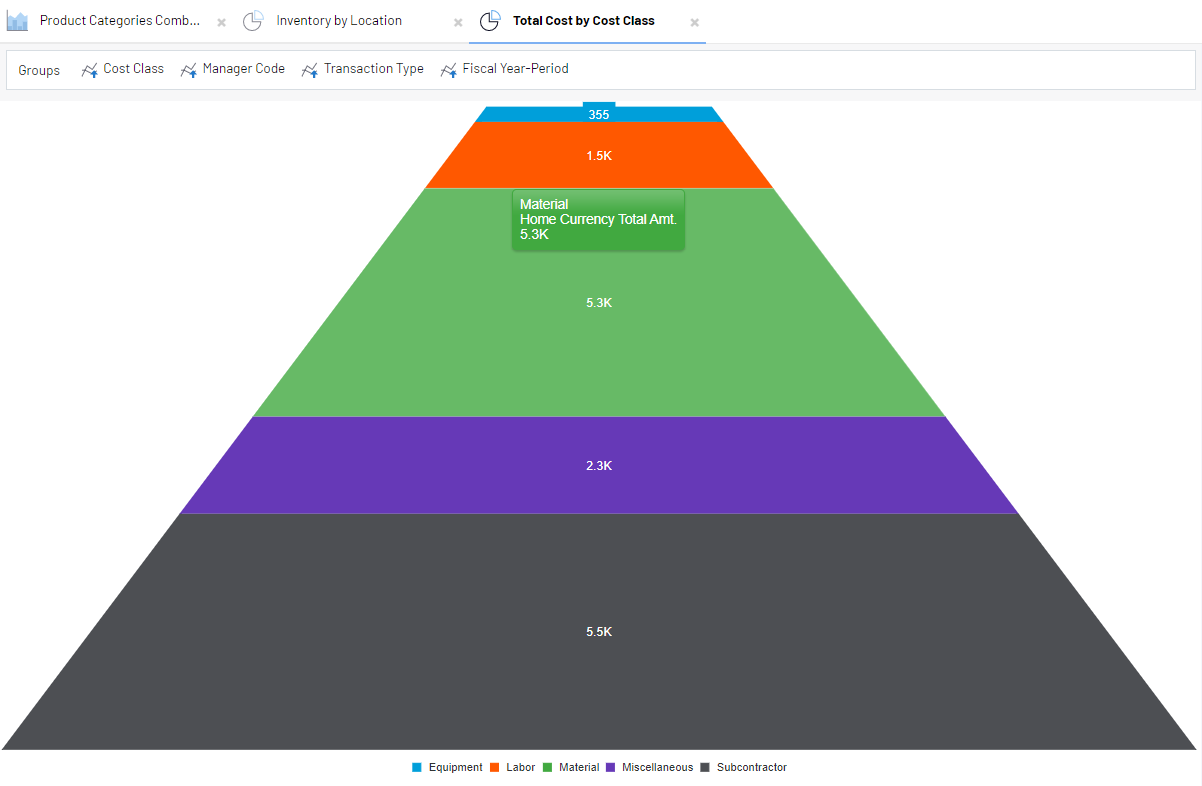
Task: Close the Total Cost by Cost Class tab
Action: (695, 22)
